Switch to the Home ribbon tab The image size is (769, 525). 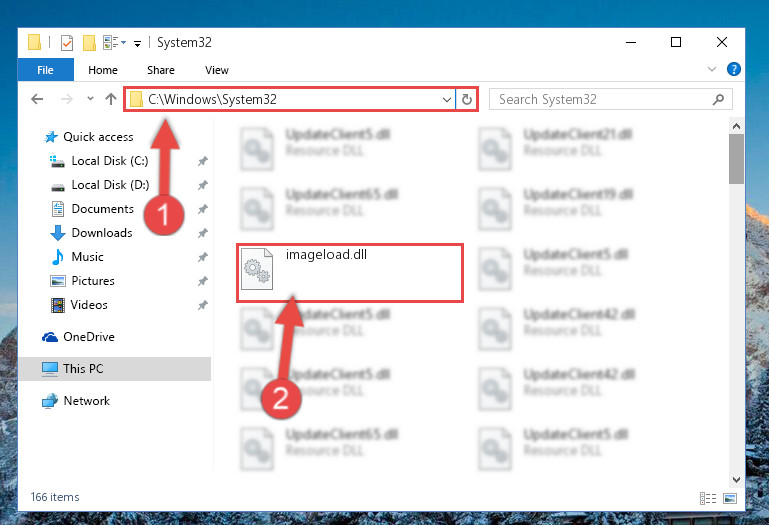pyautogui.click(x=103, y=70)
